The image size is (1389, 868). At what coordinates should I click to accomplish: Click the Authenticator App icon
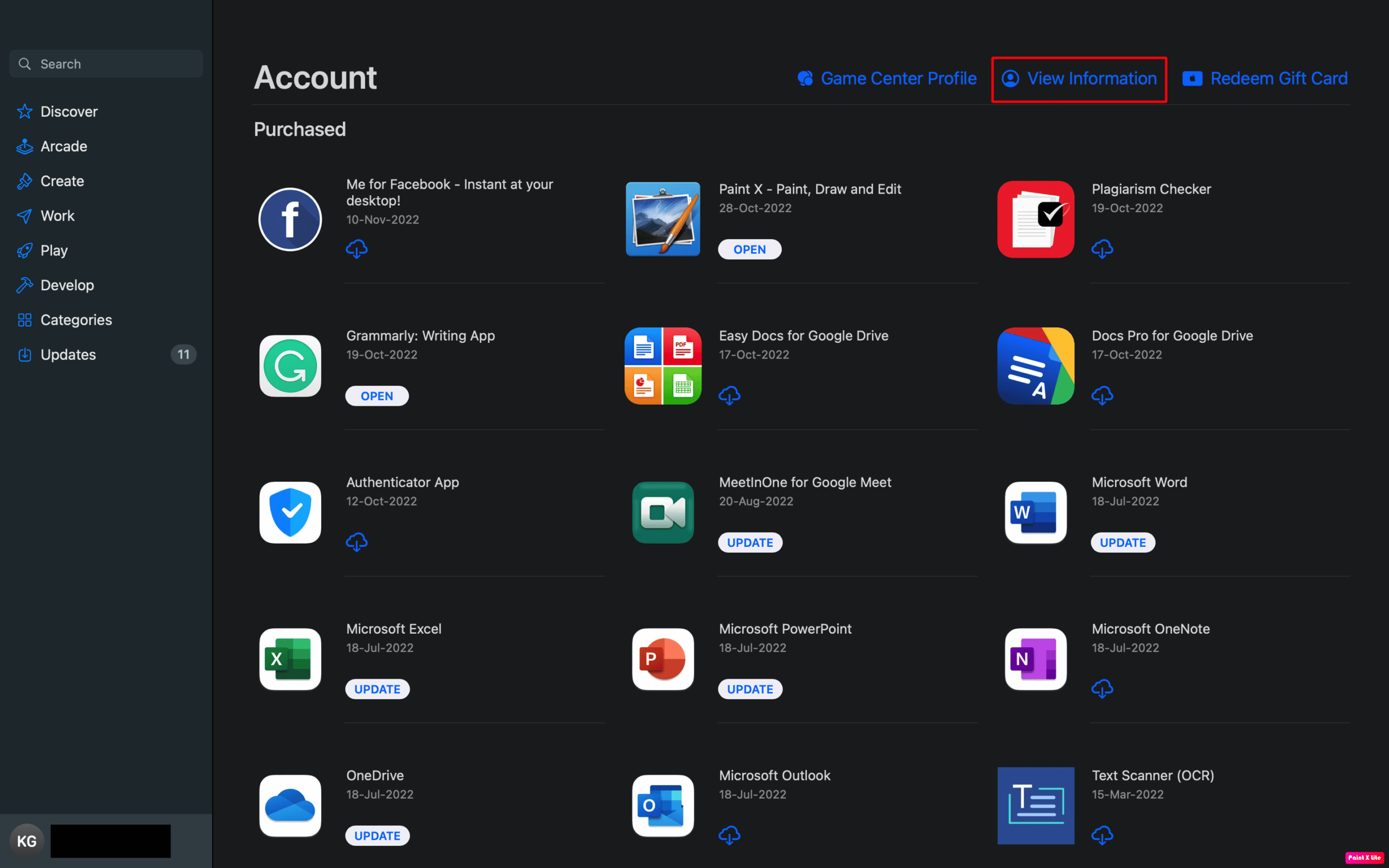[x=290, y=512]
